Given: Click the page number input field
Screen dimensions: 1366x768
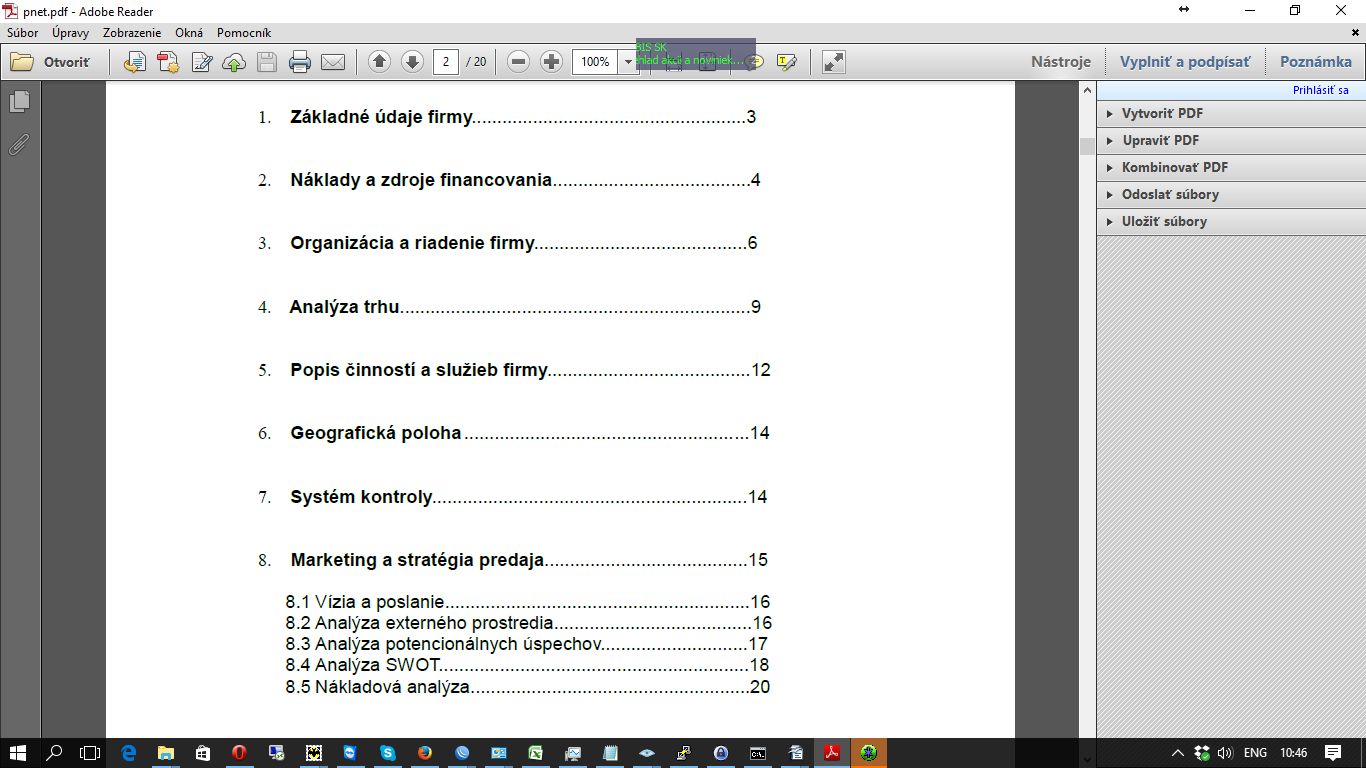Looking at the screenshot, I should coord(446,62).
